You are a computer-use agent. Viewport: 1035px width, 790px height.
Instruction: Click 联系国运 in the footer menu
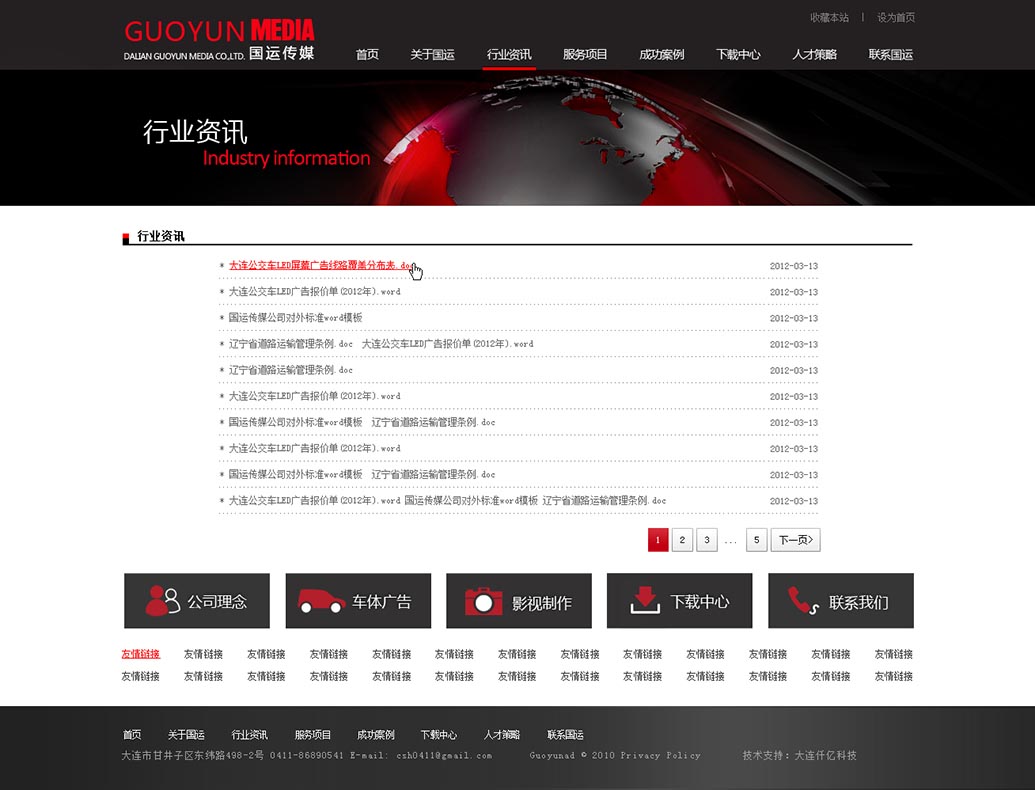565,735
